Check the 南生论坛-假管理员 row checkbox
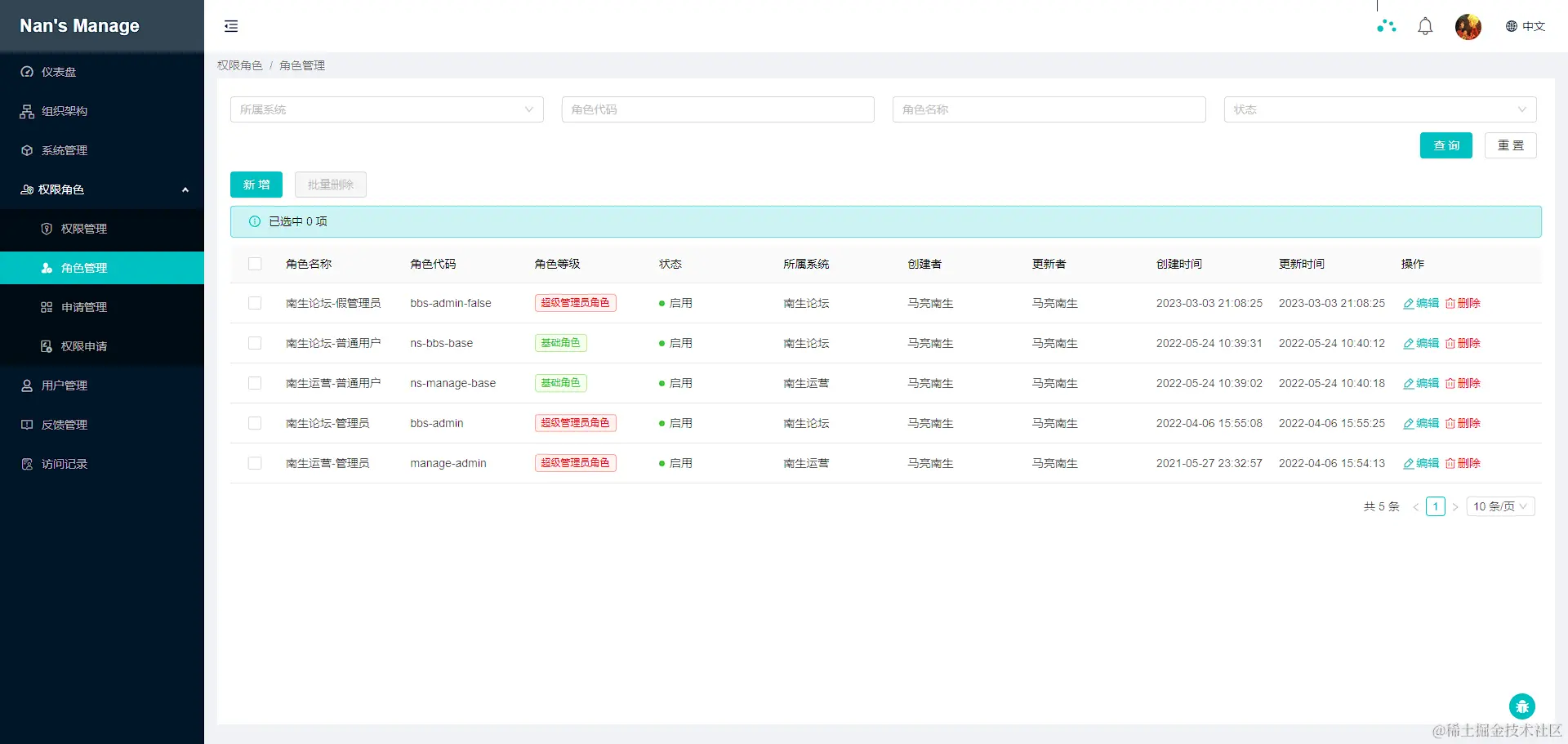The height and width of the screenshot is (744, 1568). [x=255, y=303]
